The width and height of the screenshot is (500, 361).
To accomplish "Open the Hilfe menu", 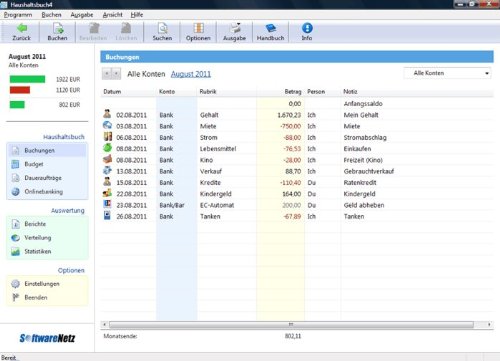I will pyautogui.click(x=137, y=15).
